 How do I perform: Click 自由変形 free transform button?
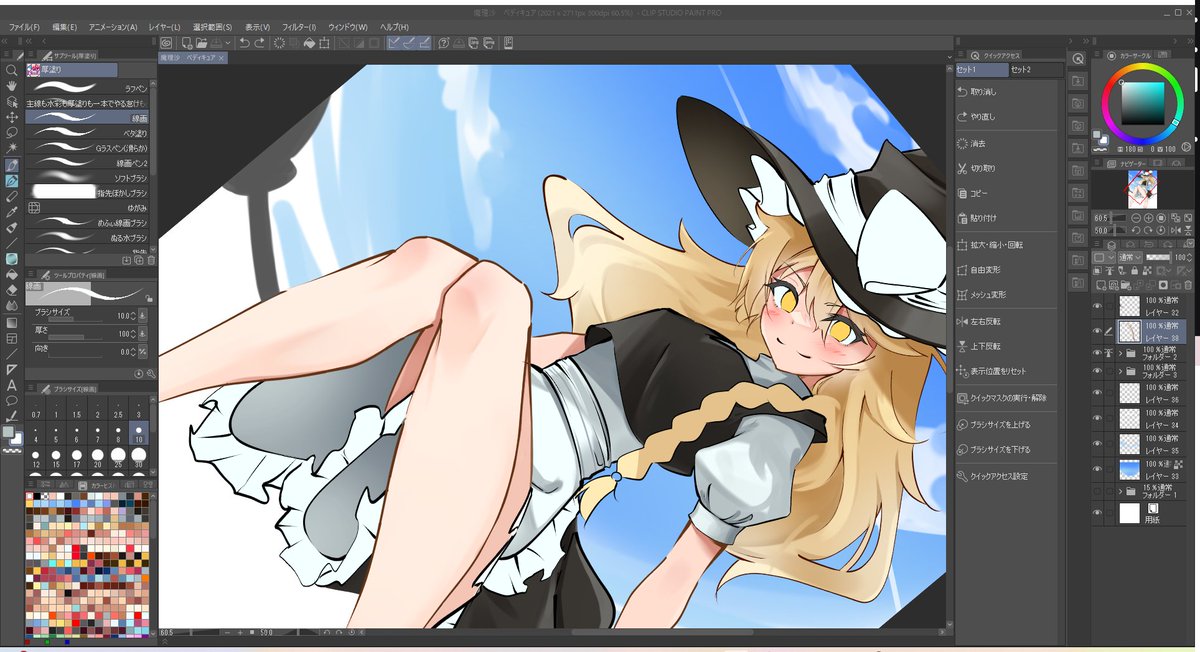click(x=1007, y=270)
